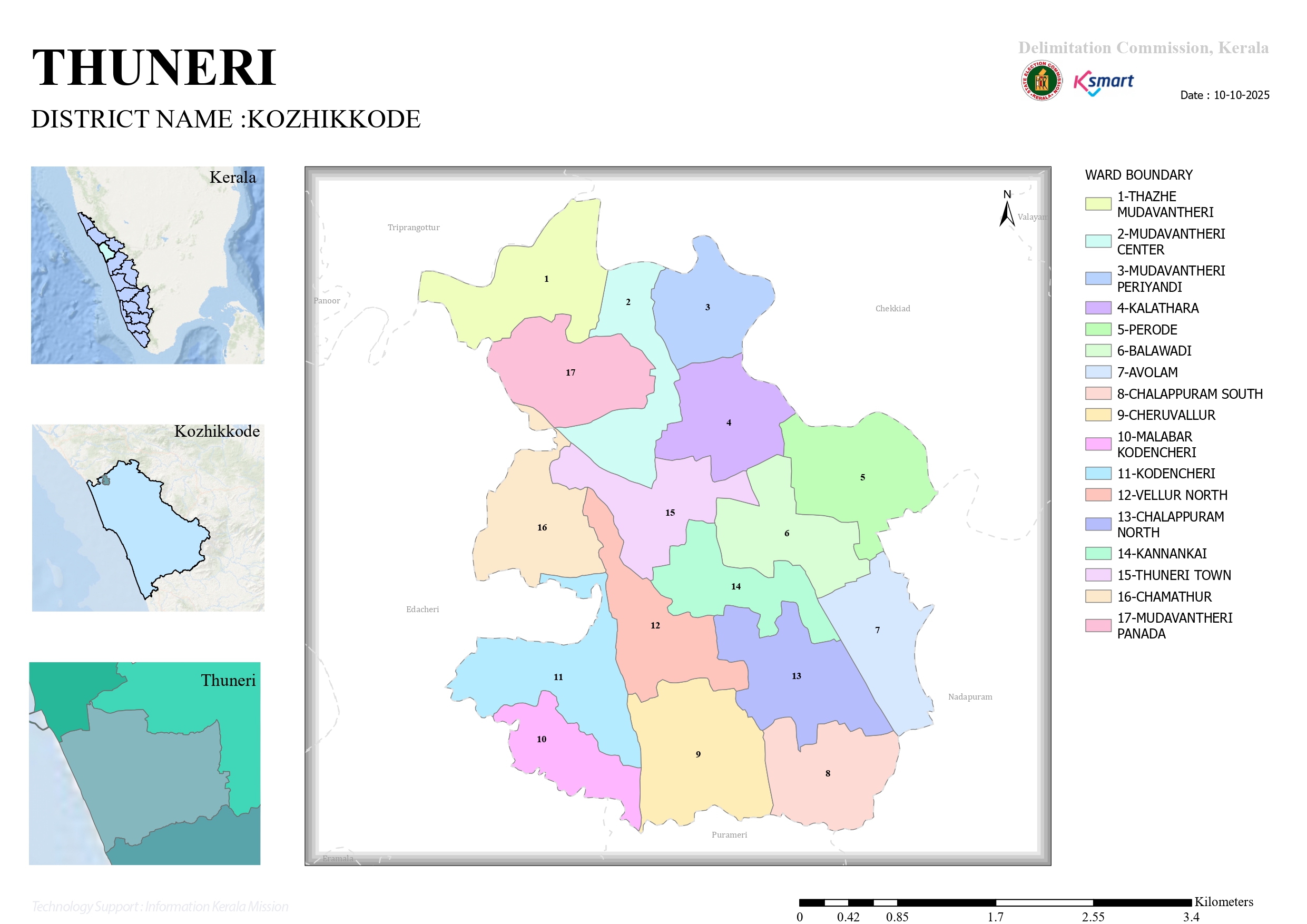The height and width of the screenshot is (924, 1307).
Task: Click the 13-CHALAPPURAM NORTH legend swatch
Action: 1098,524
